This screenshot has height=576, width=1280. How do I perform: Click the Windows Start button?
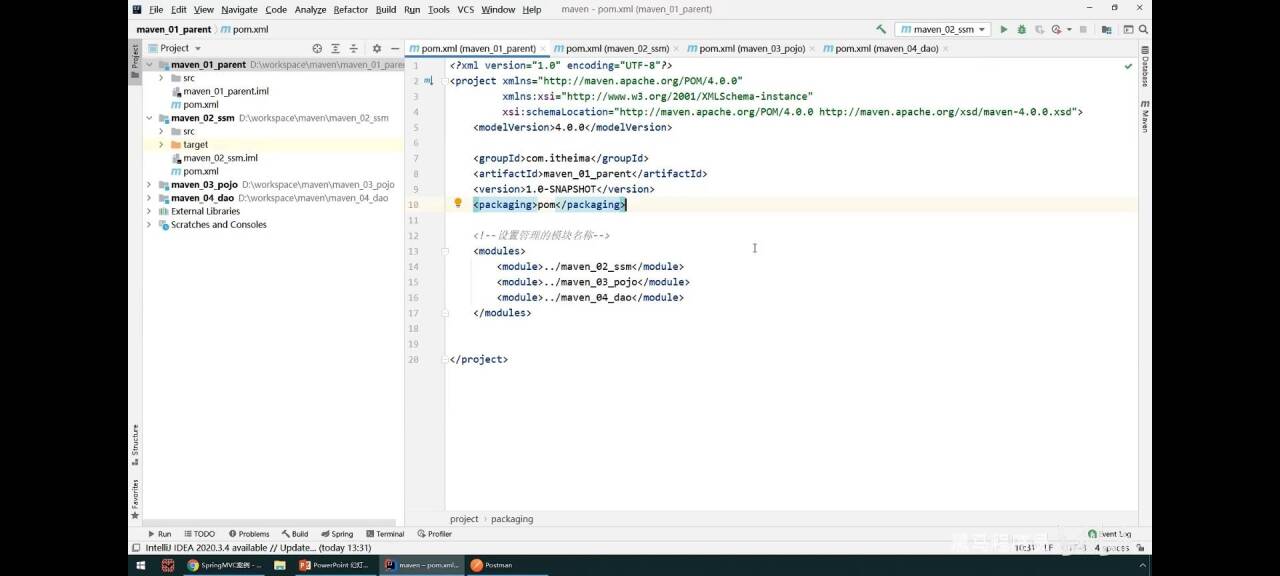[x=141, y=565]
